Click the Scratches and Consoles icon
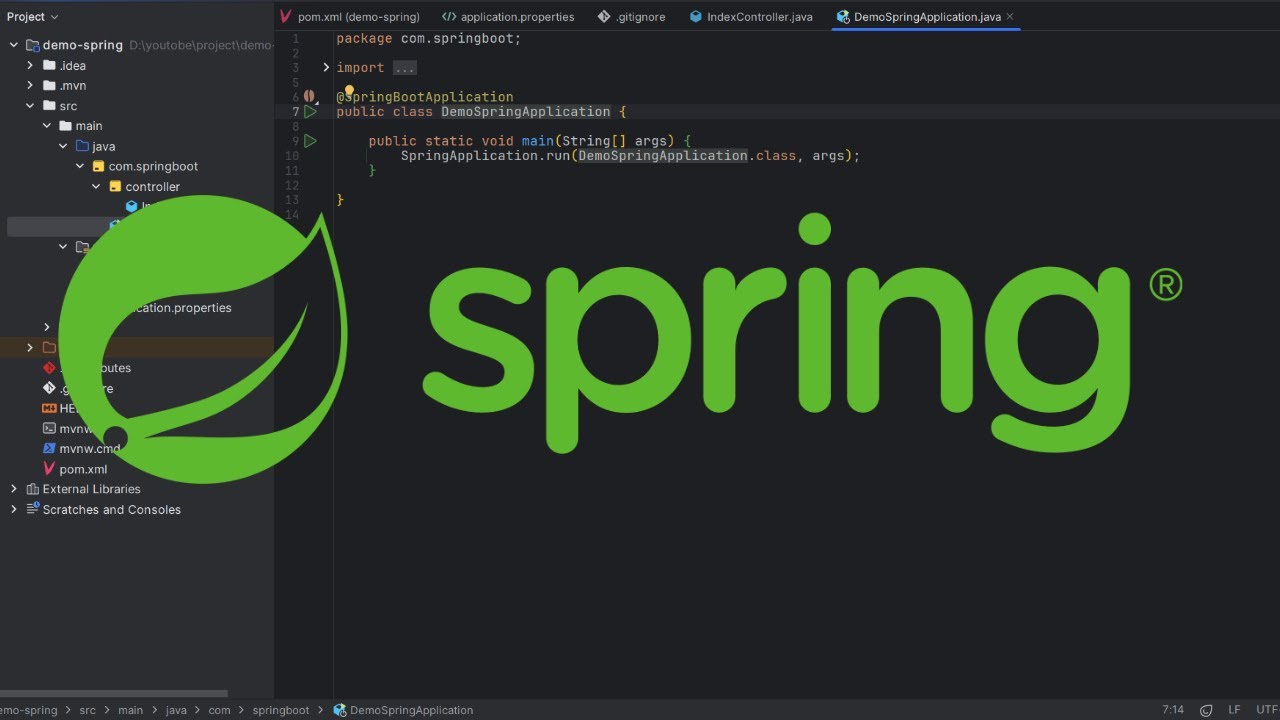This screenshot has width=1280, height=720. tap(32, 509)
